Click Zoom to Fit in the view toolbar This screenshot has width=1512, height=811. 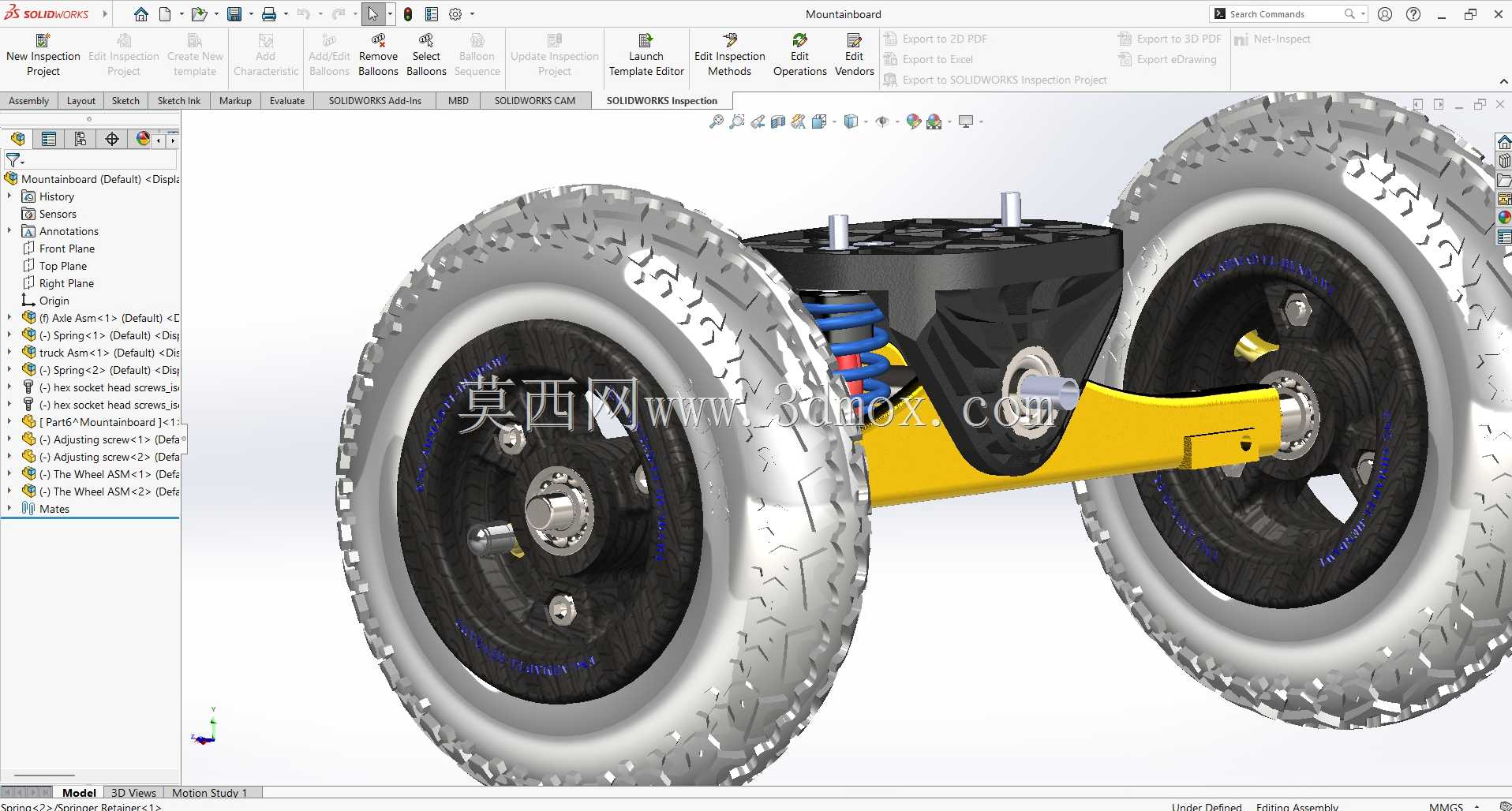(717, 121)
